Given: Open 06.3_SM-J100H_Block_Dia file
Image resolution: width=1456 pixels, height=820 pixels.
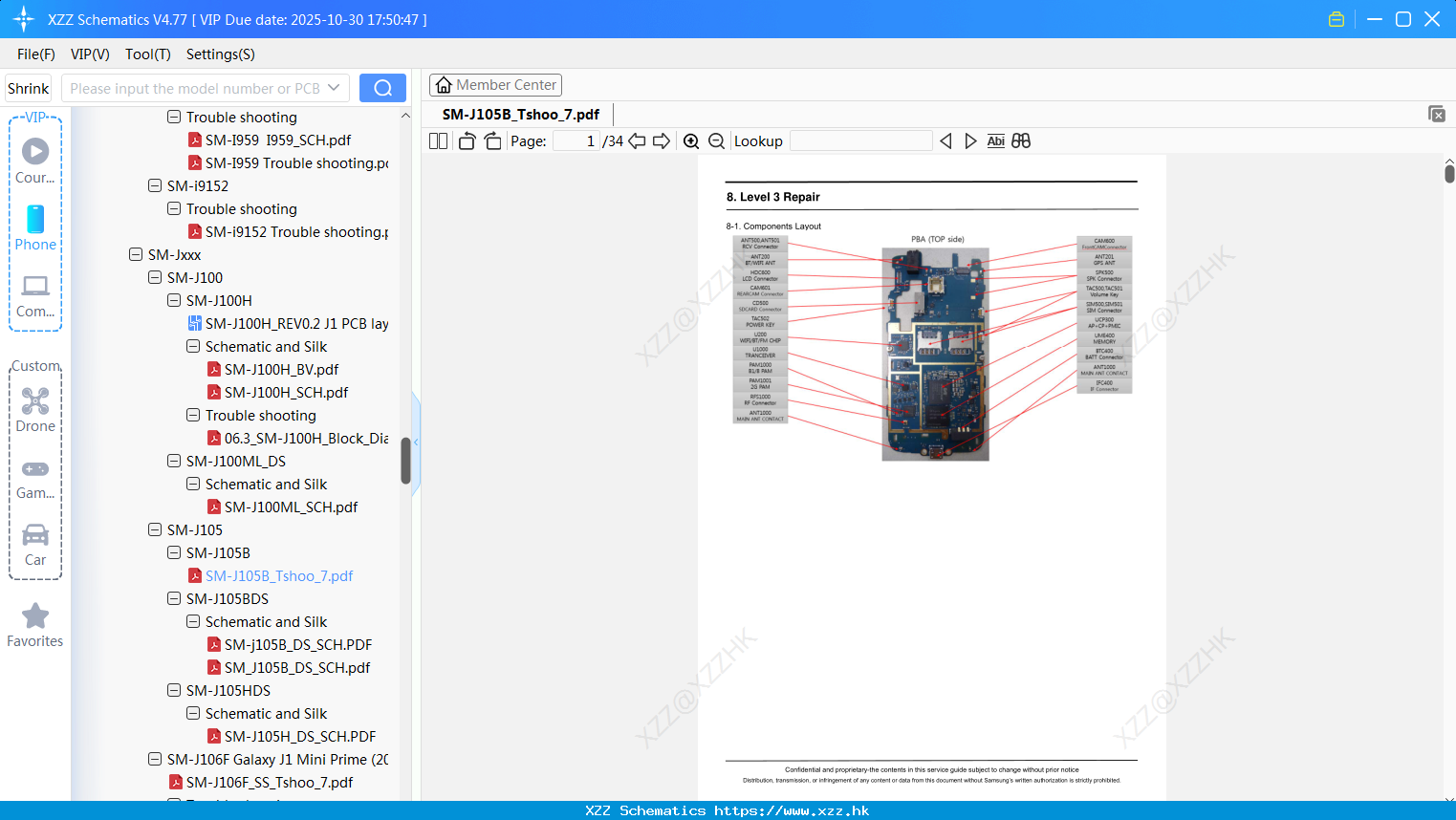Looking at the screenshot, I should pyautogui.click(x=297, y=439).
